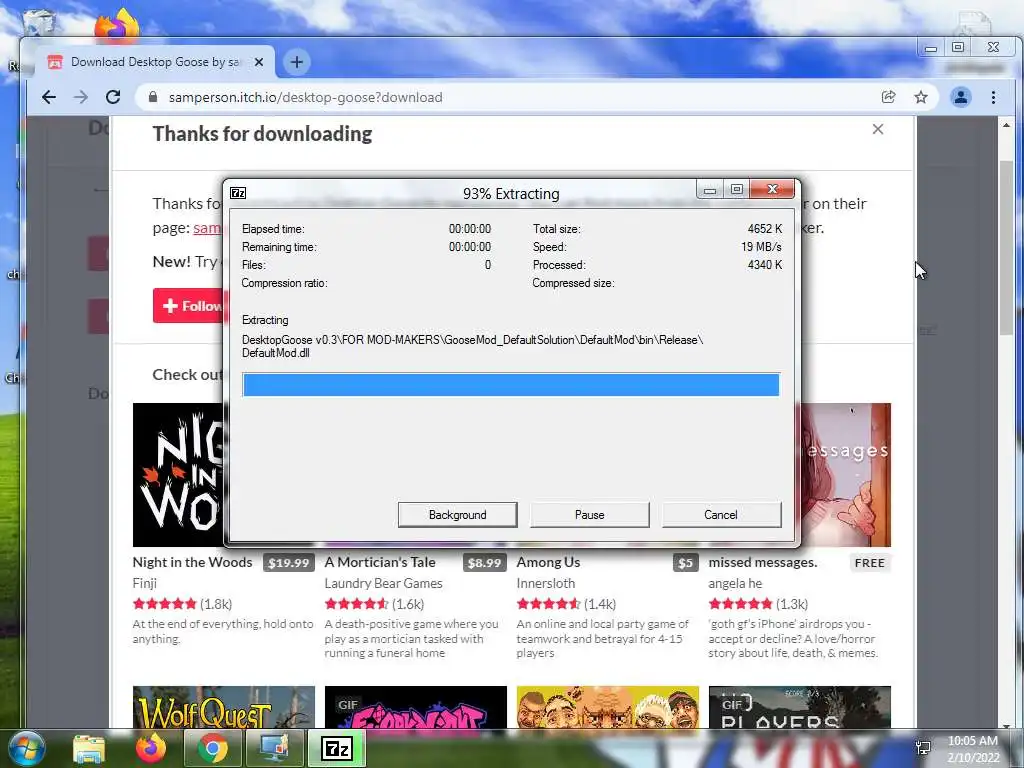This screenshot has width=1024, height=768.
Task: Click the 7-Zip taskbar button
Action: 337,748
